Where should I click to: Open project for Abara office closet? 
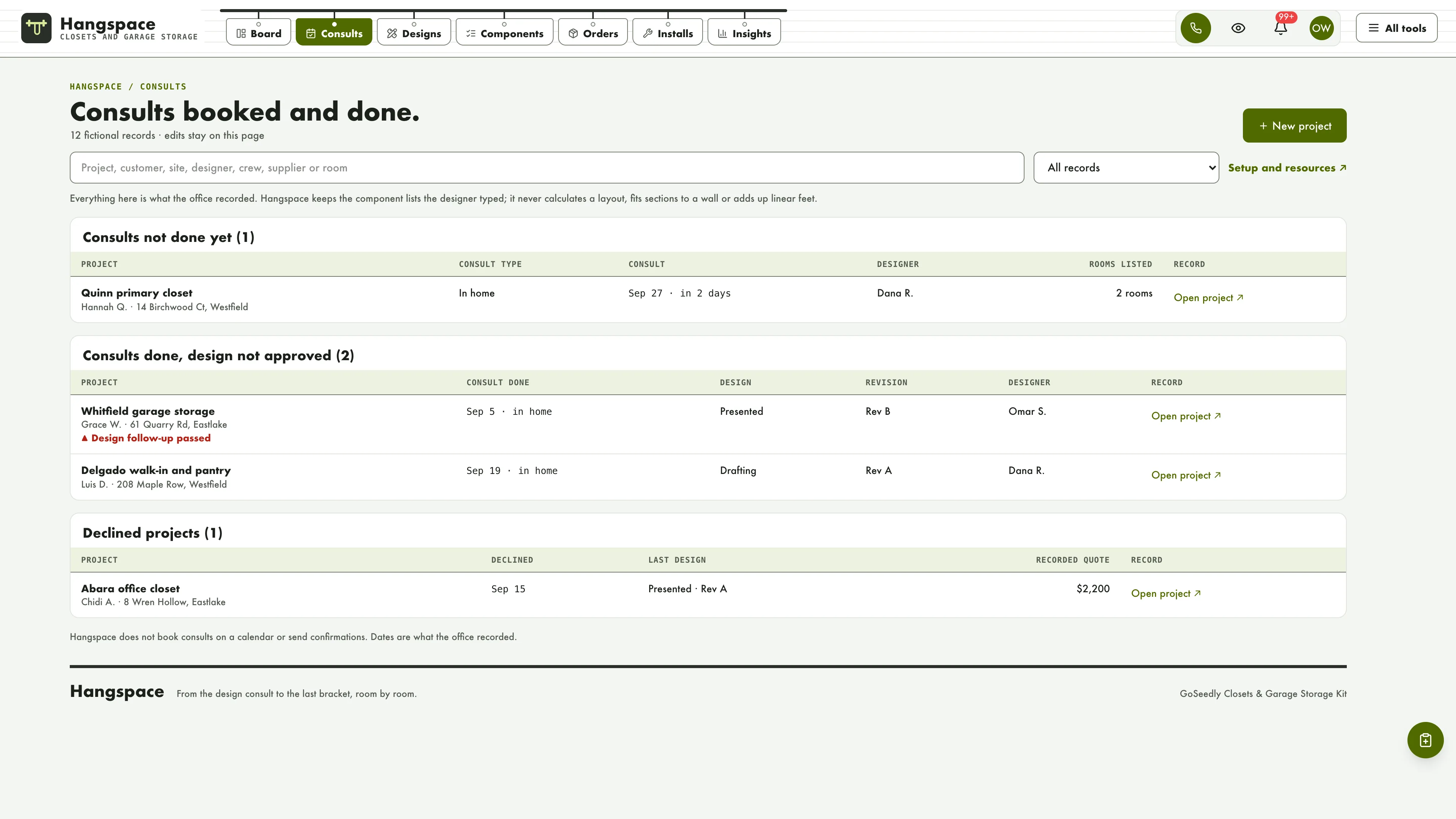click(1166, 593)
